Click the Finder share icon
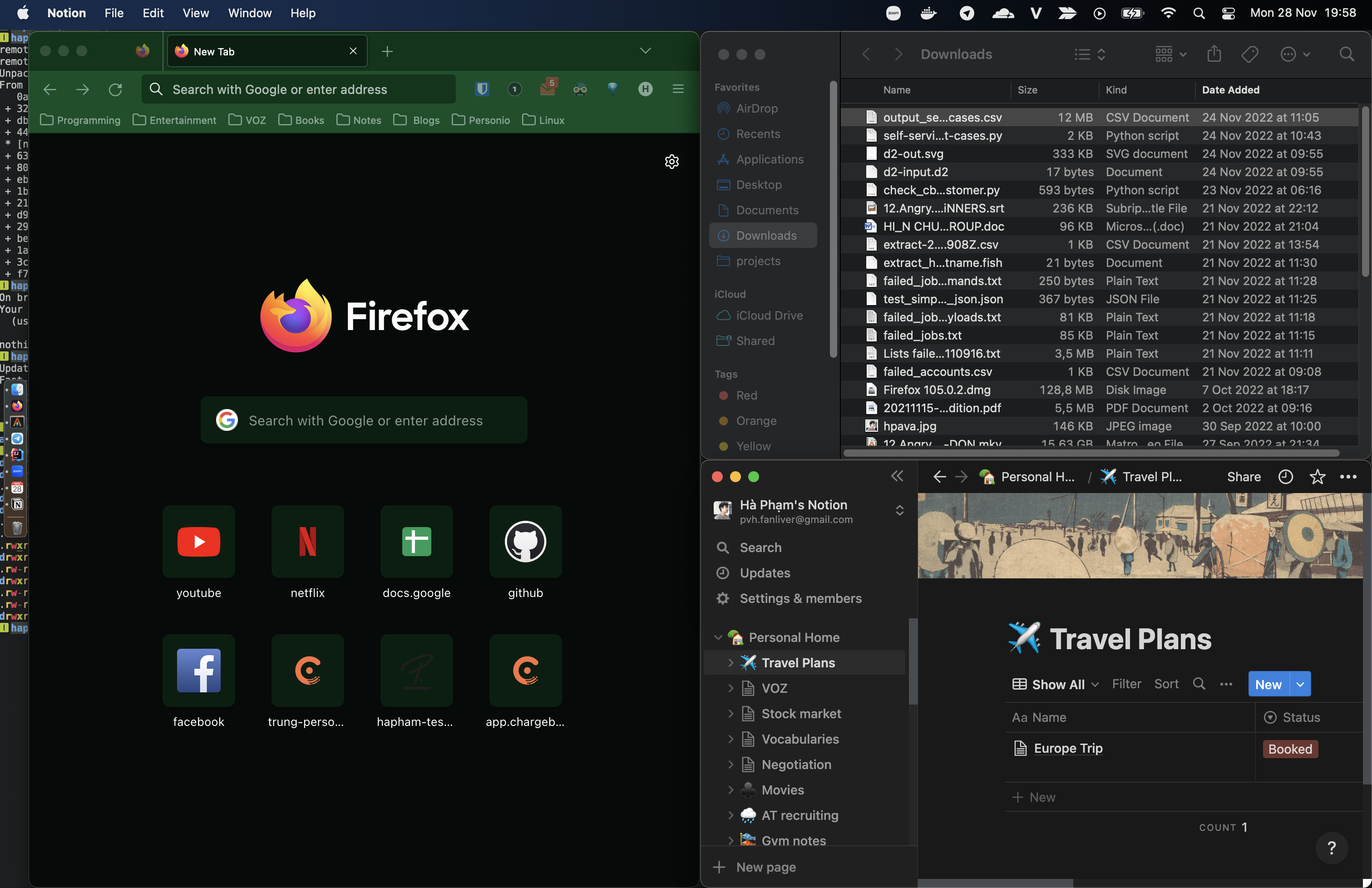 (x=1214, y=54)
